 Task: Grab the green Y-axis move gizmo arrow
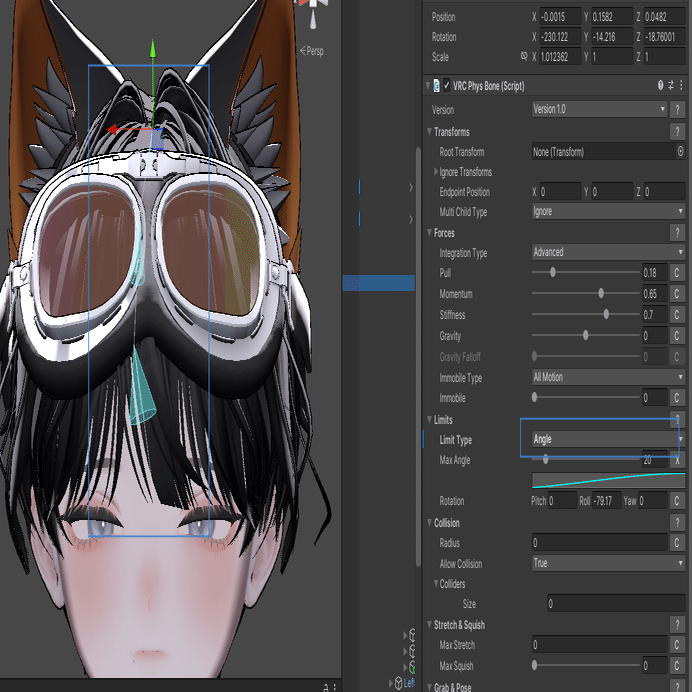[x=153, y=49]
